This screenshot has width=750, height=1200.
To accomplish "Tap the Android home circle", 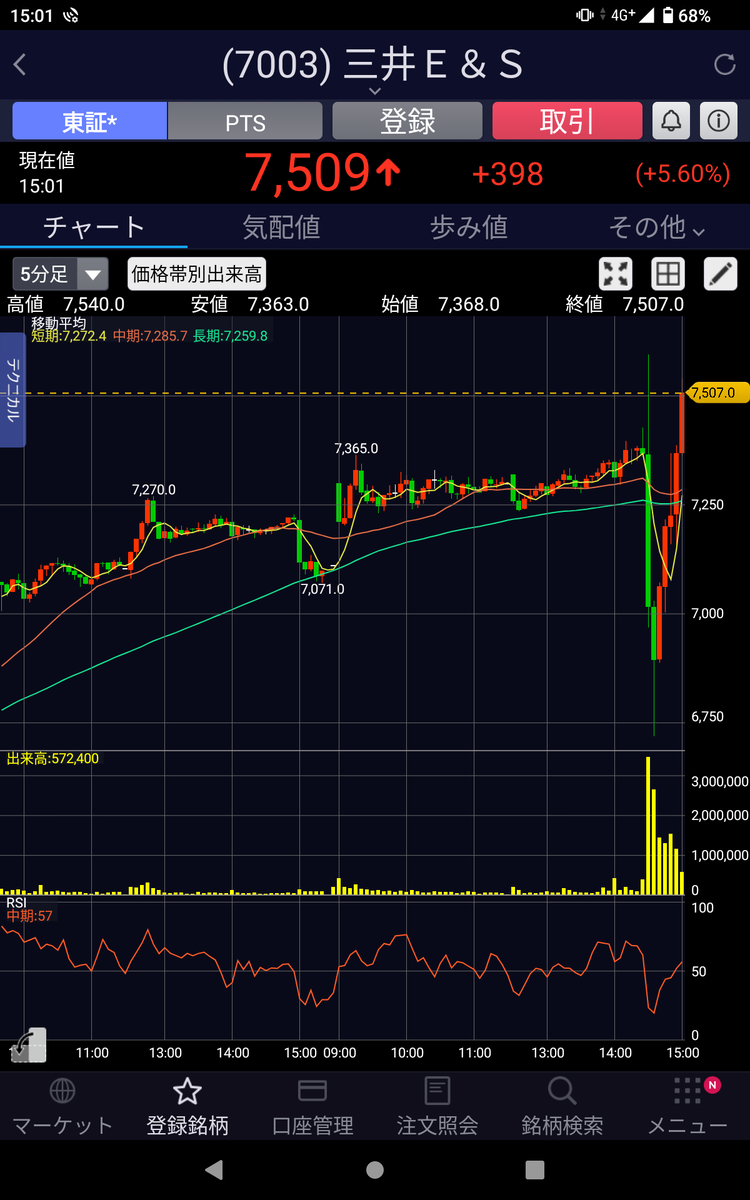I will (375, 1170).
